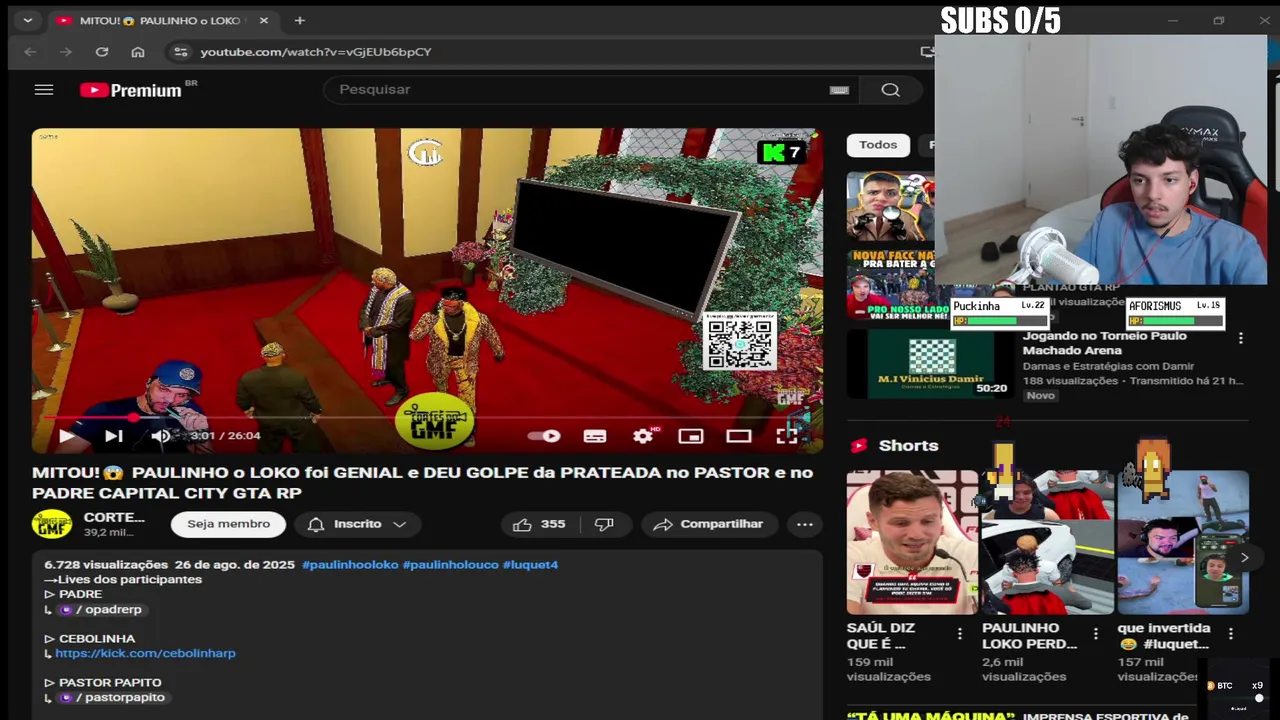This screenshot has width=1280, height=720.
Task: Open options for PAULINHO LOKO PERD short
Action: (1095, 633)
